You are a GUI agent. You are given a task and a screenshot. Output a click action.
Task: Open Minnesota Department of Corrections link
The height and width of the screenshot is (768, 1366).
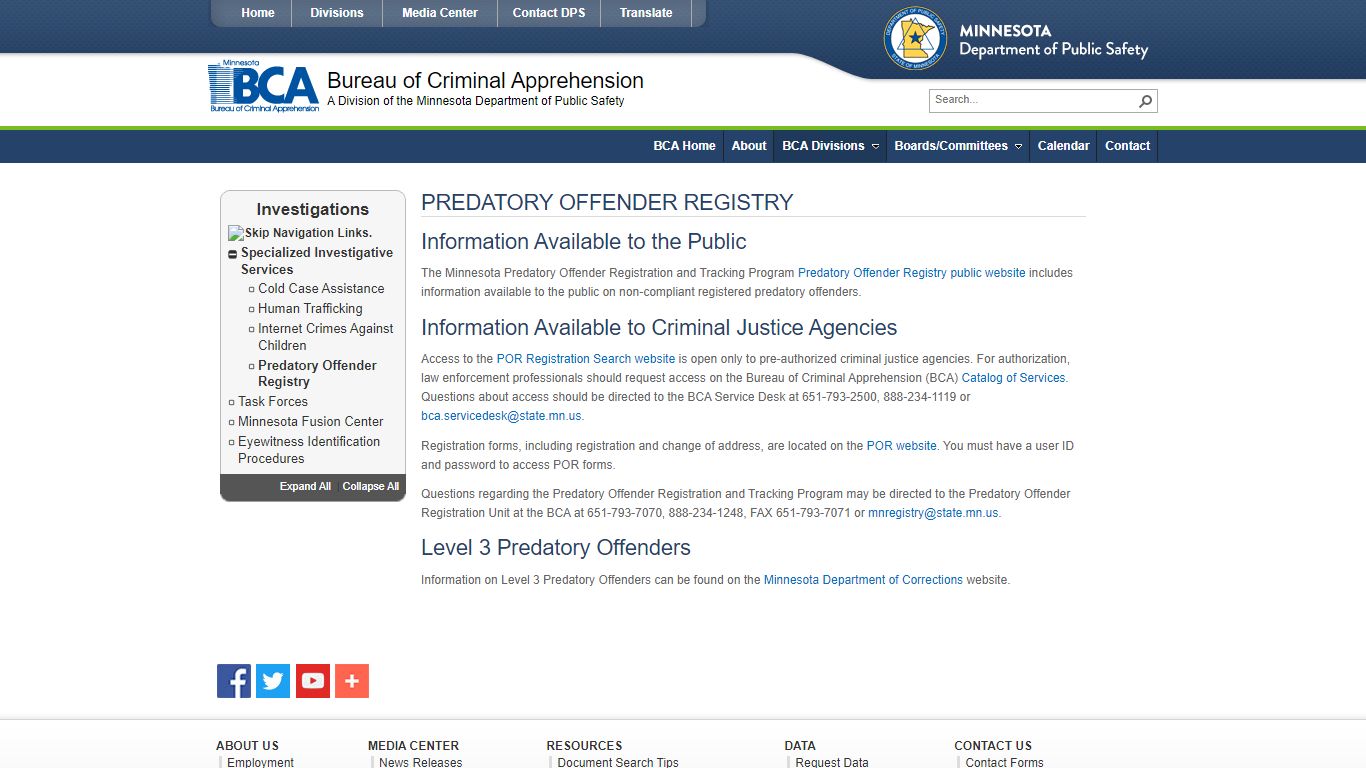[863, 580]
